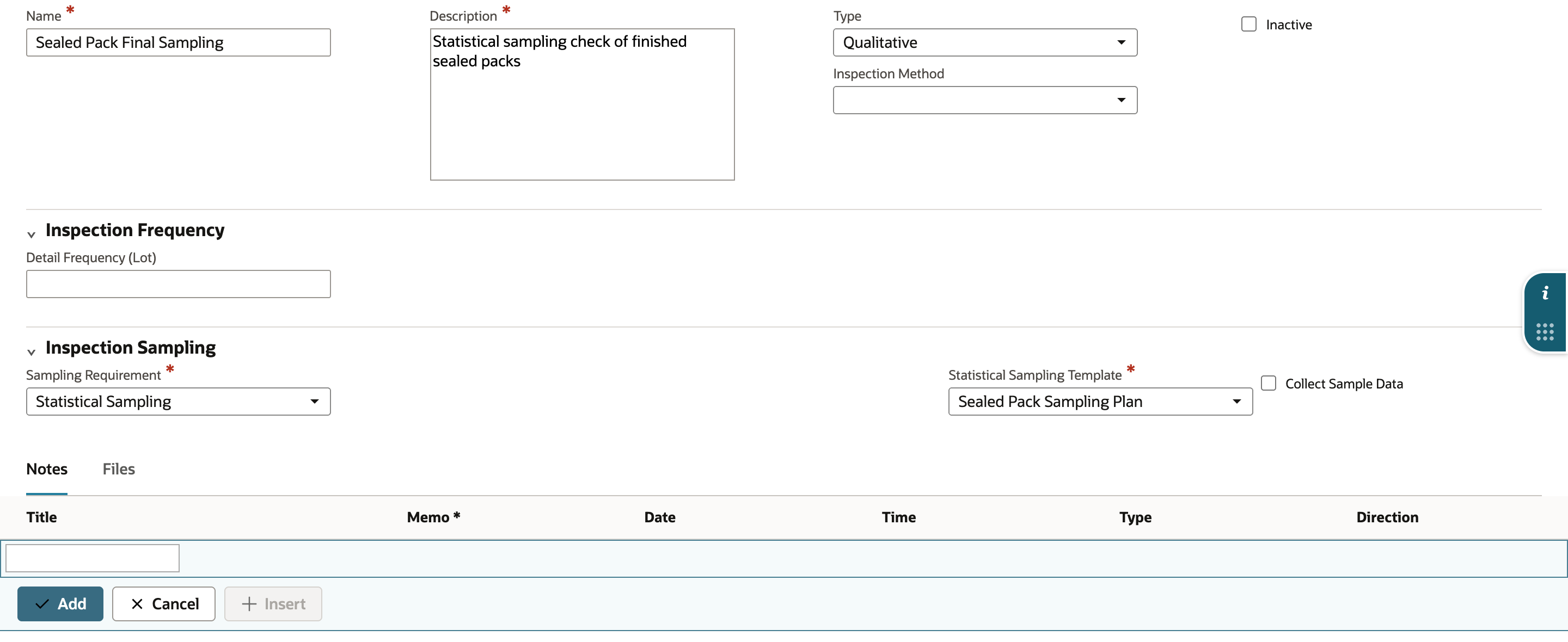Click into the Description text area
1568x642 pixels.
tap(582, 104)
